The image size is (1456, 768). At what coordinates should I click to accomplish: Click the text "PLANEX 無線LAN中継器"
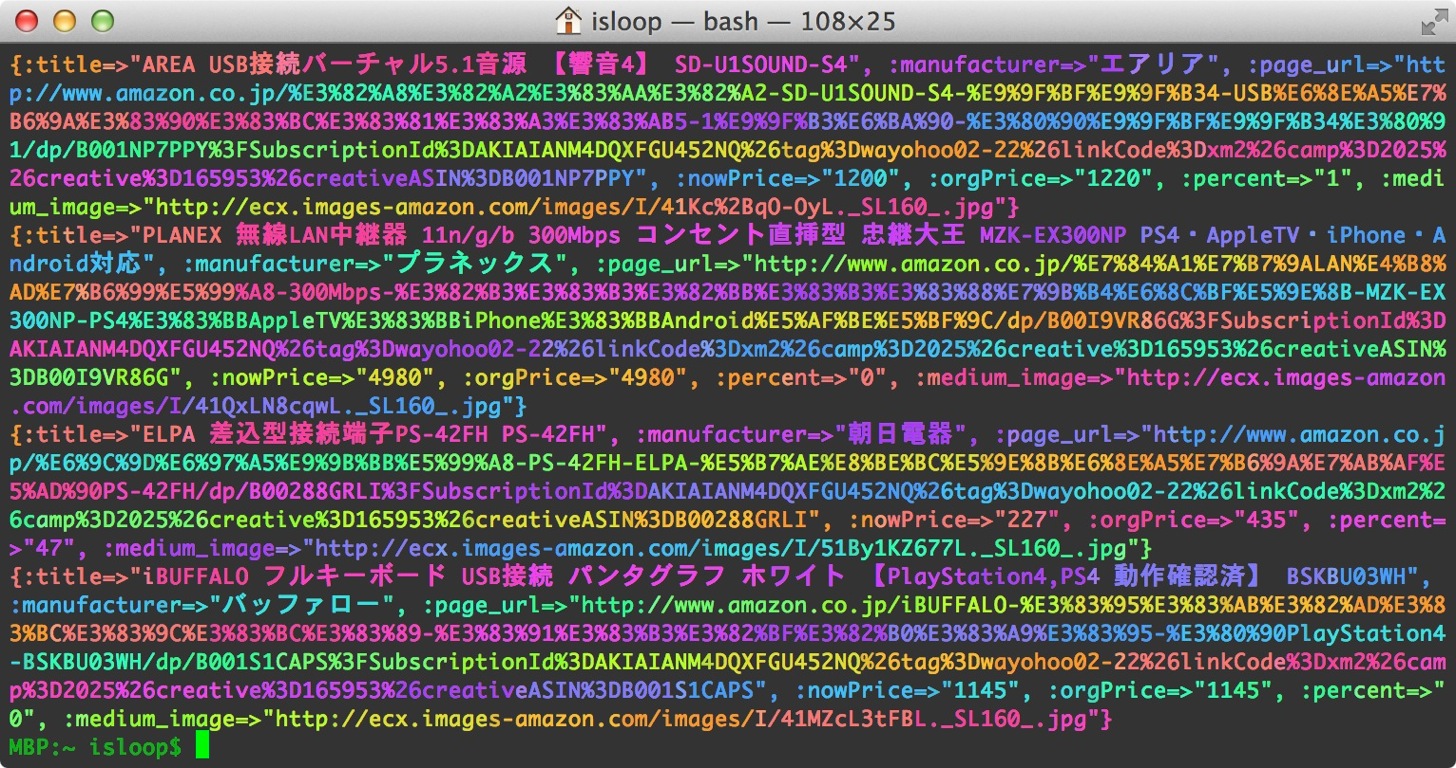point(274,236)
